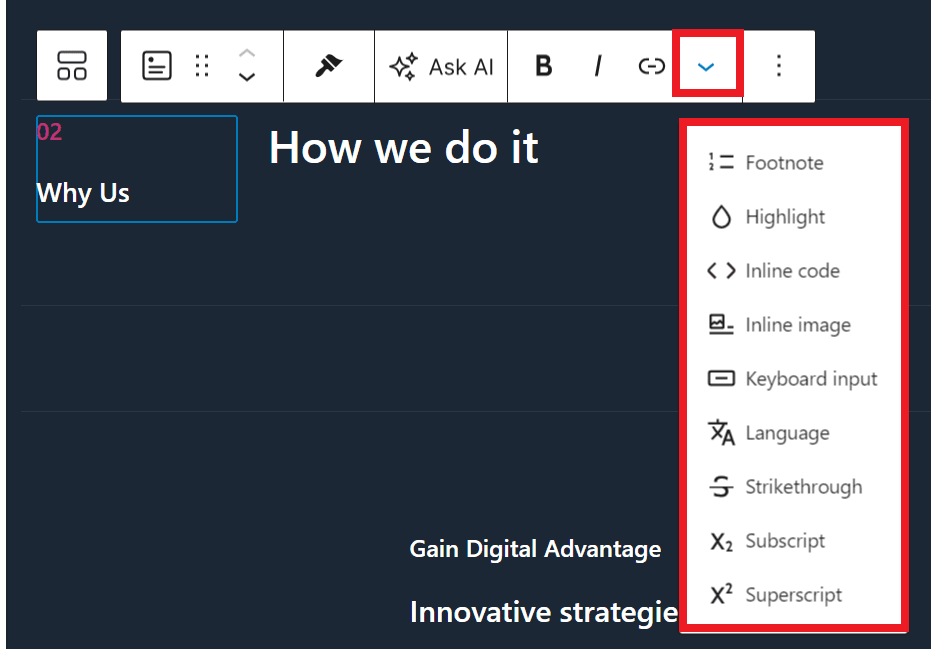Collapse the more formatting dropdown chevron
The height and width of the screenshot is (649, 931).
[706, 66]
